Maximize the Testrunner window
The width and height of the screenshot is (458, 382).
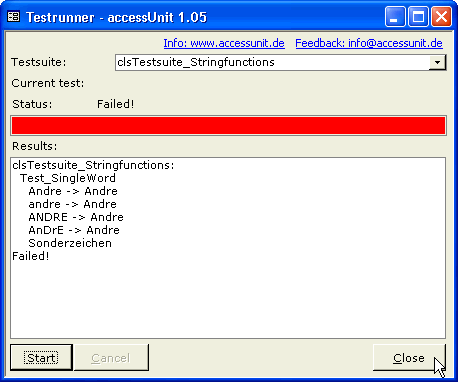pyautogui.click(x=418, y=17)
